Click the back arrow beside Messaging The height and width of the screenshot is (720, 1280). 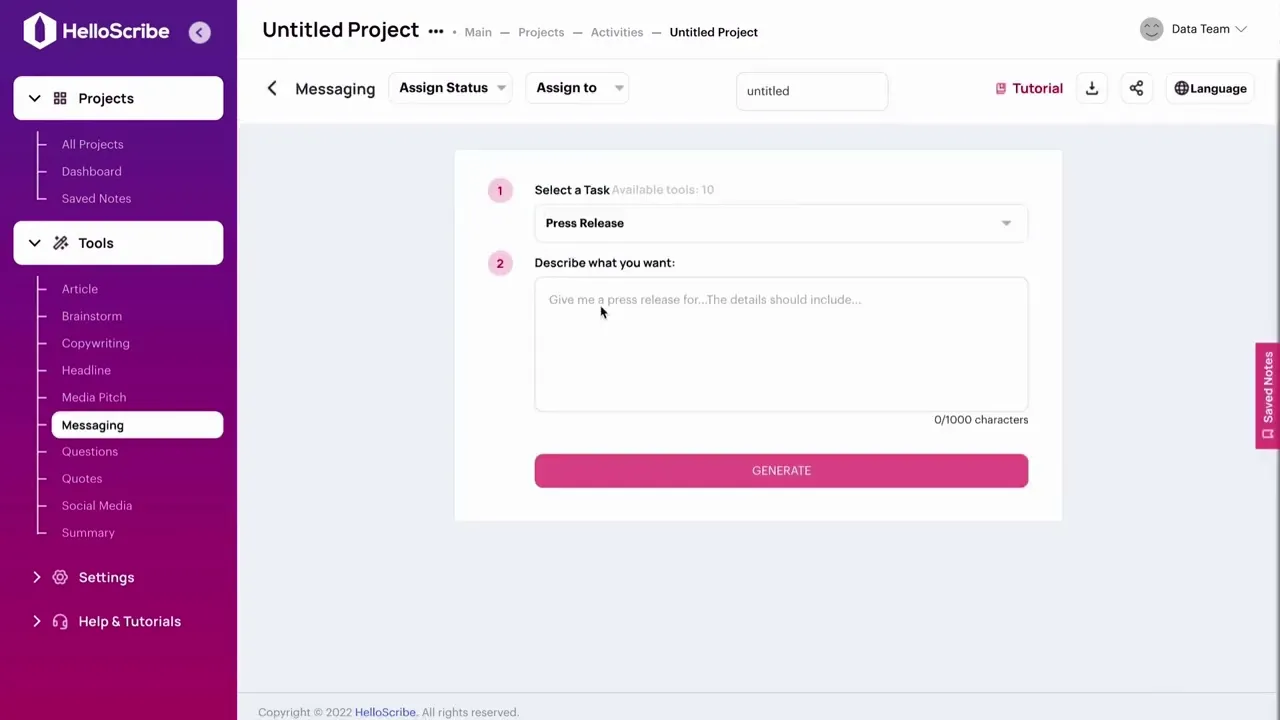point(272,89)
